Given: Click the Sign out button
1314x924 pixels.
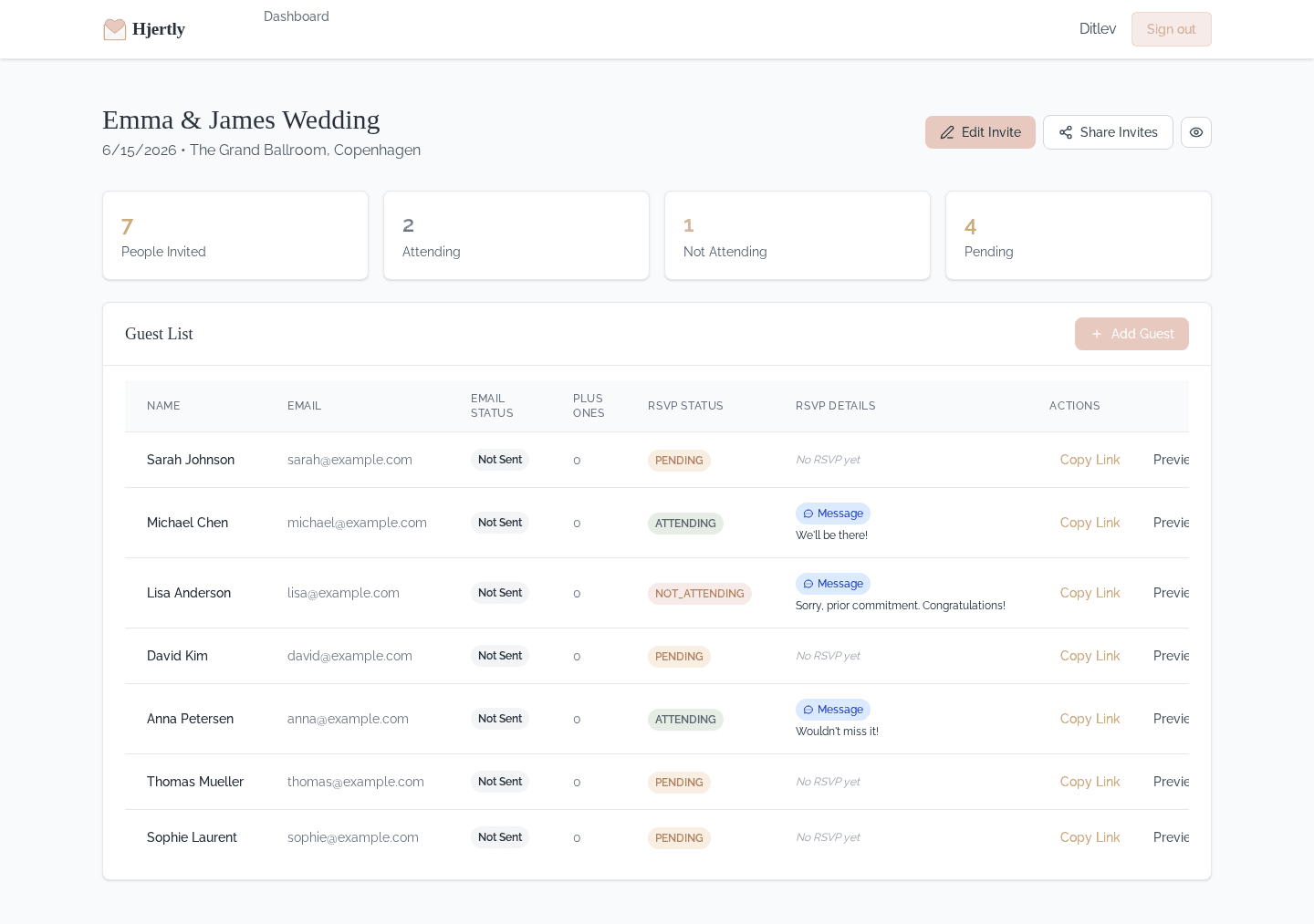Looking at the screenshot, I should [x=1171, y=28].
